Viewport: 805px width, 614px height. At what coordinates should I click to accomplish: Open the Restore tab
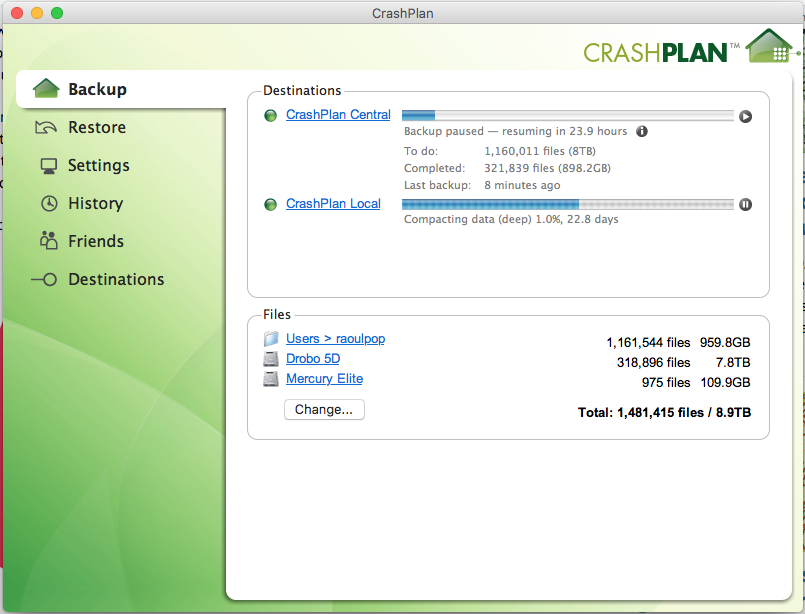[x=97, y=127]
